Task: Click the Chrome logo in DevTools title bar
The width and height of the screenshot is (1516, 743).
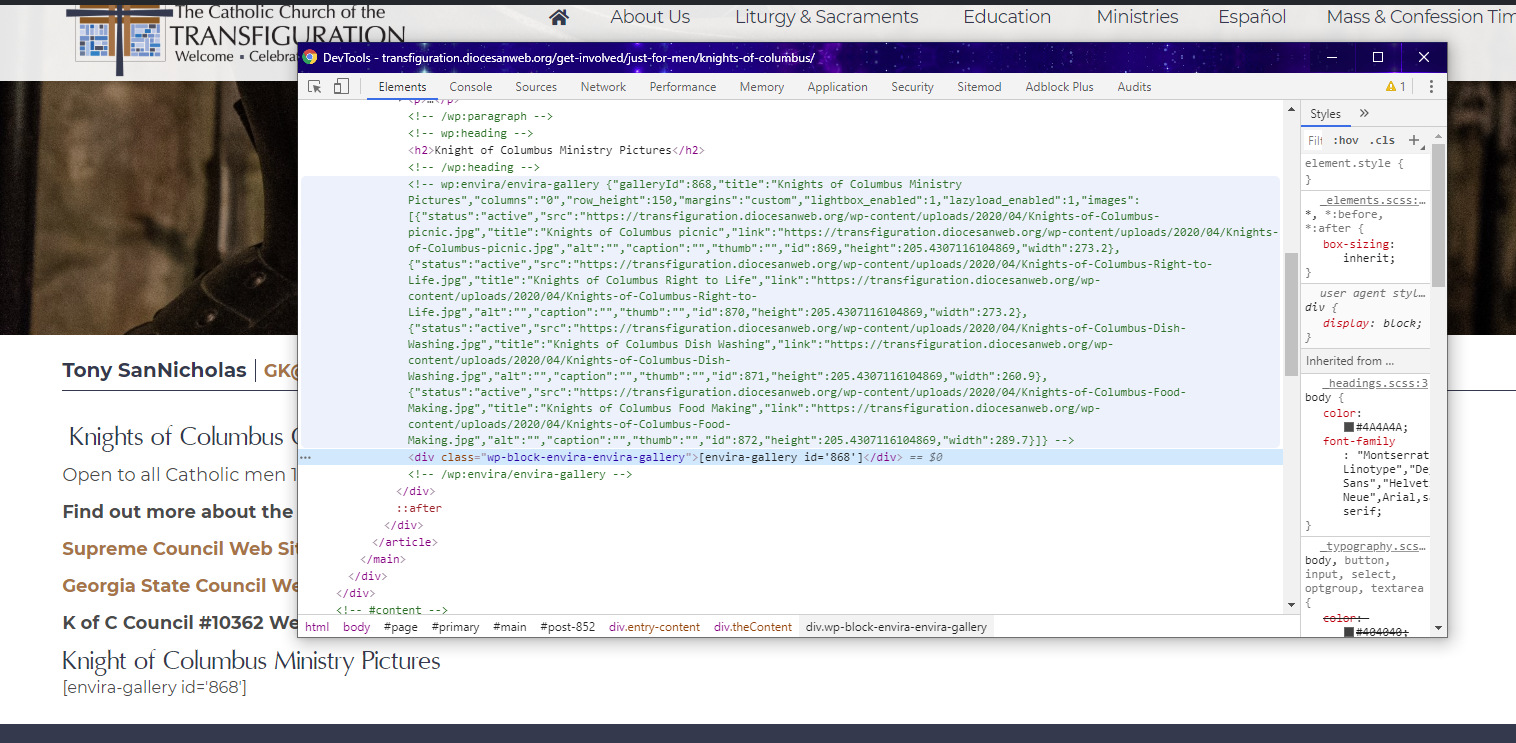Action: tap(310, 57)
